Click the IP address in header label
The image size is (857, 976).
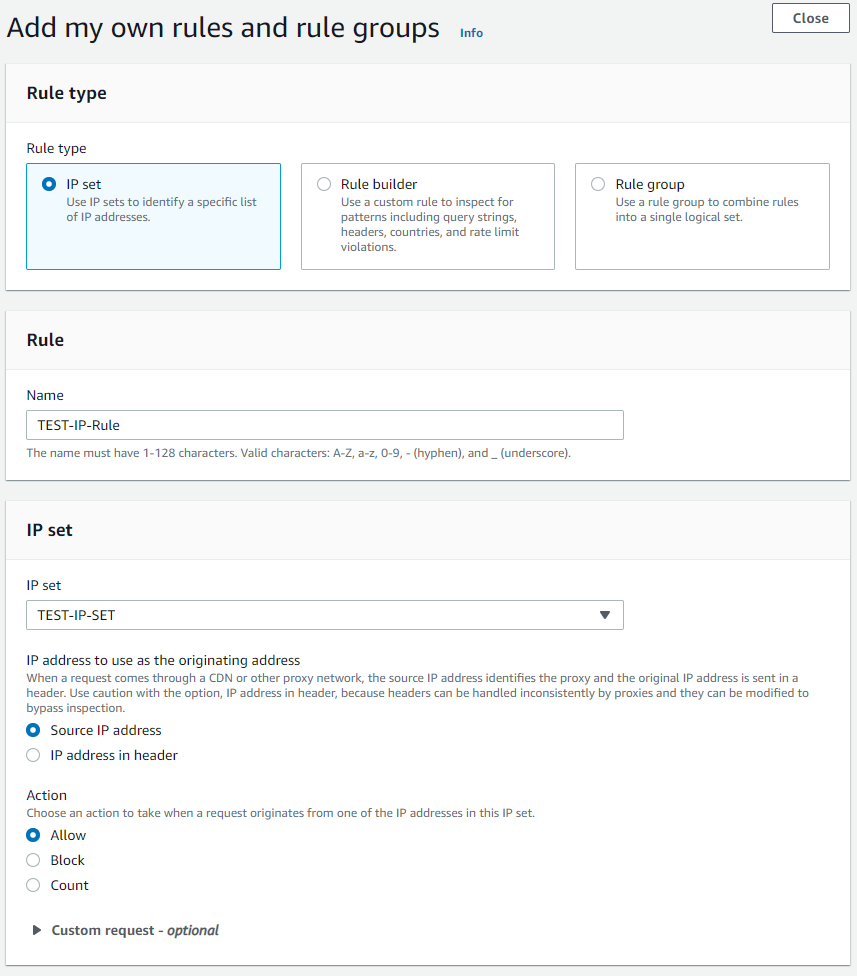(x=114, y=756)
